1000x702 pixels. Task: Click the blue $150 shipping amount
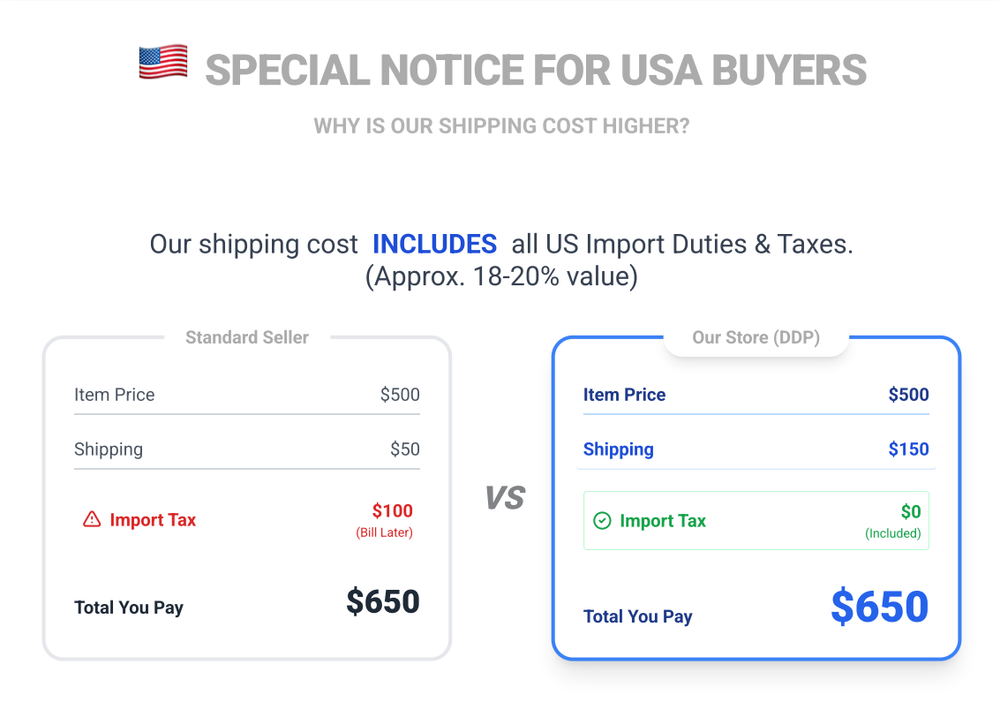click(908, 449)
